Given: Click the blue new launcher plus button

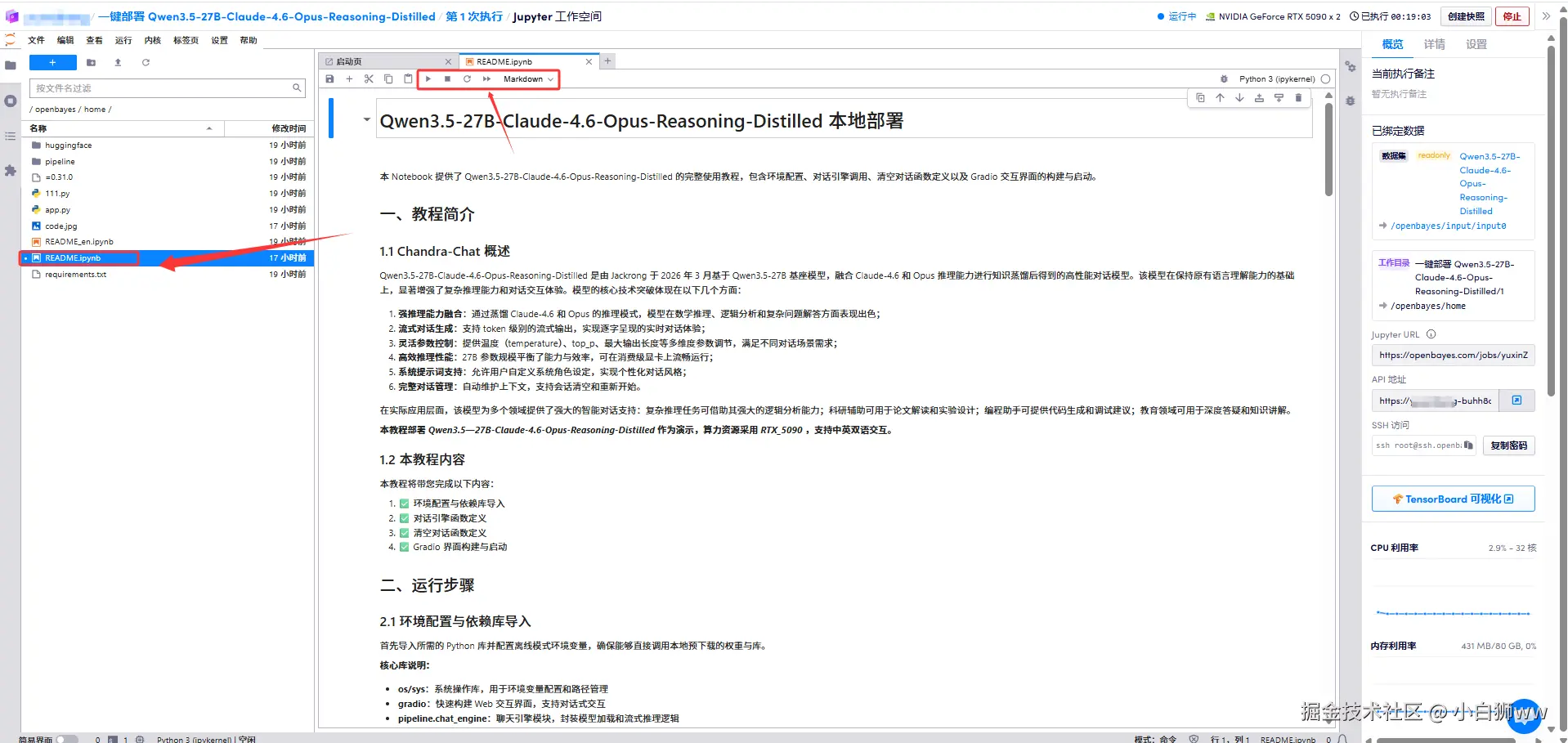Looking at the screenshot, I should click(52, 63).
